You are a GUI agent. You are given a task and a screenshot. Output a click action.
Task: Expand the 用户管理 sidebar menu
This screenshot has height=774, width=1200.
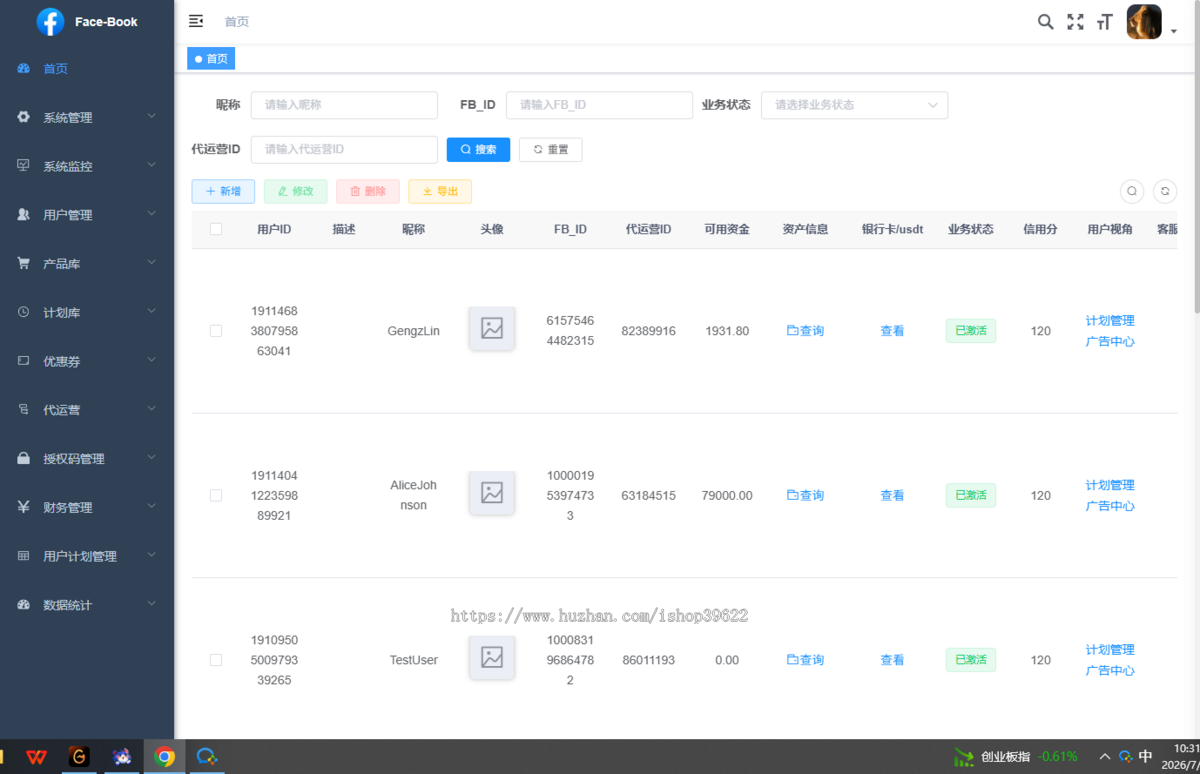[x=87, y=215]
